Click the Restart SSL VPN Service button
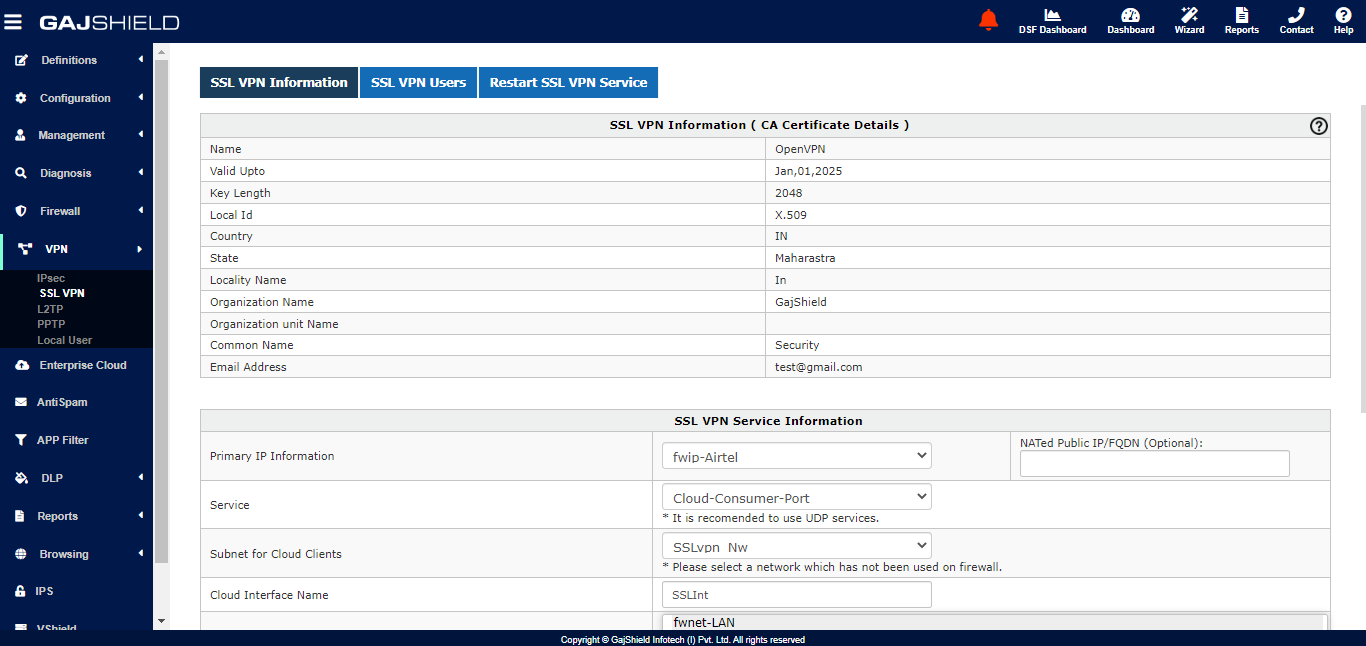This screenshot has width=1366, height=646. click(568, 83)
